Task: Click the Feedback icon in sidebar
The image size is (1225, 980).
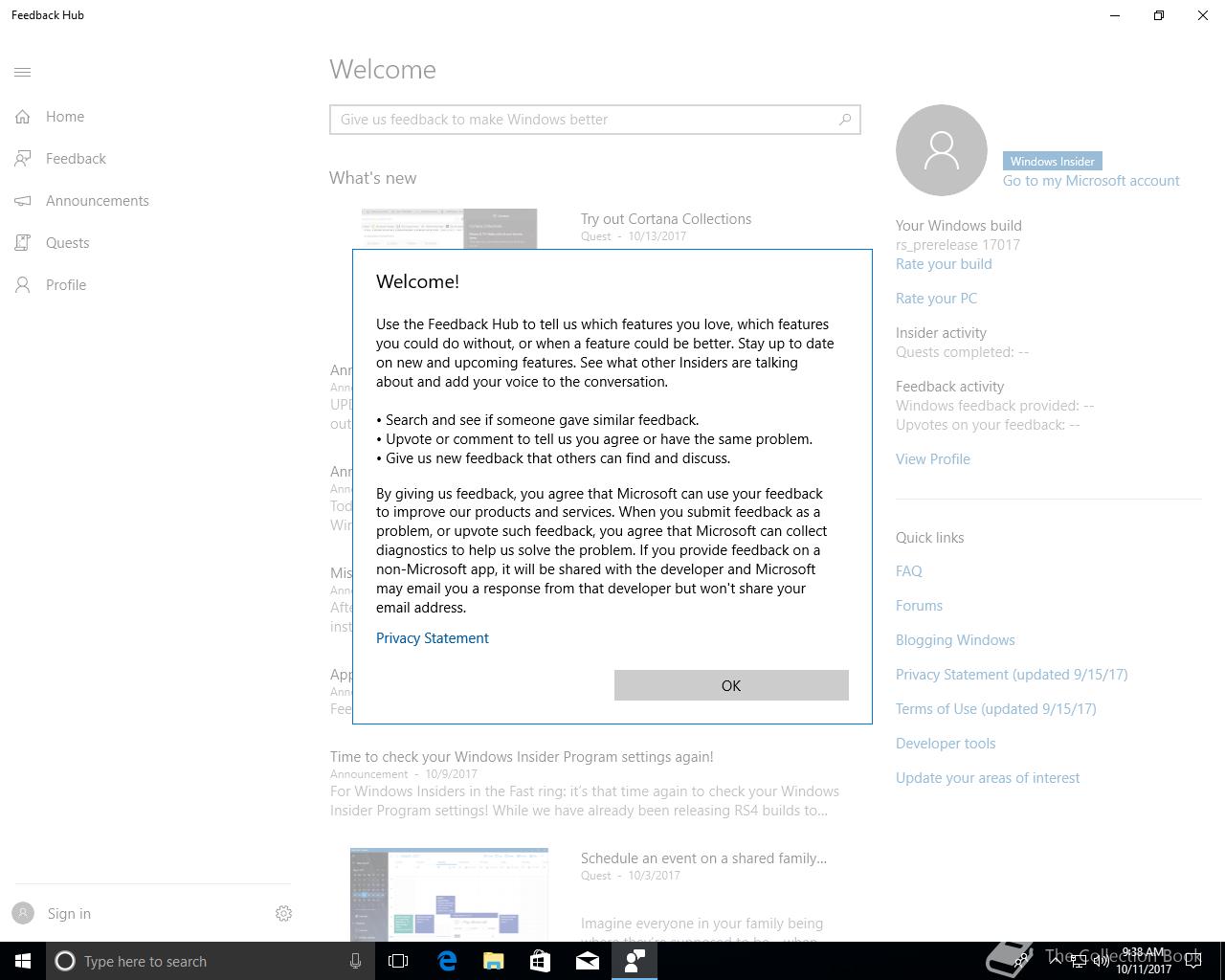Action: coord(23,159)
